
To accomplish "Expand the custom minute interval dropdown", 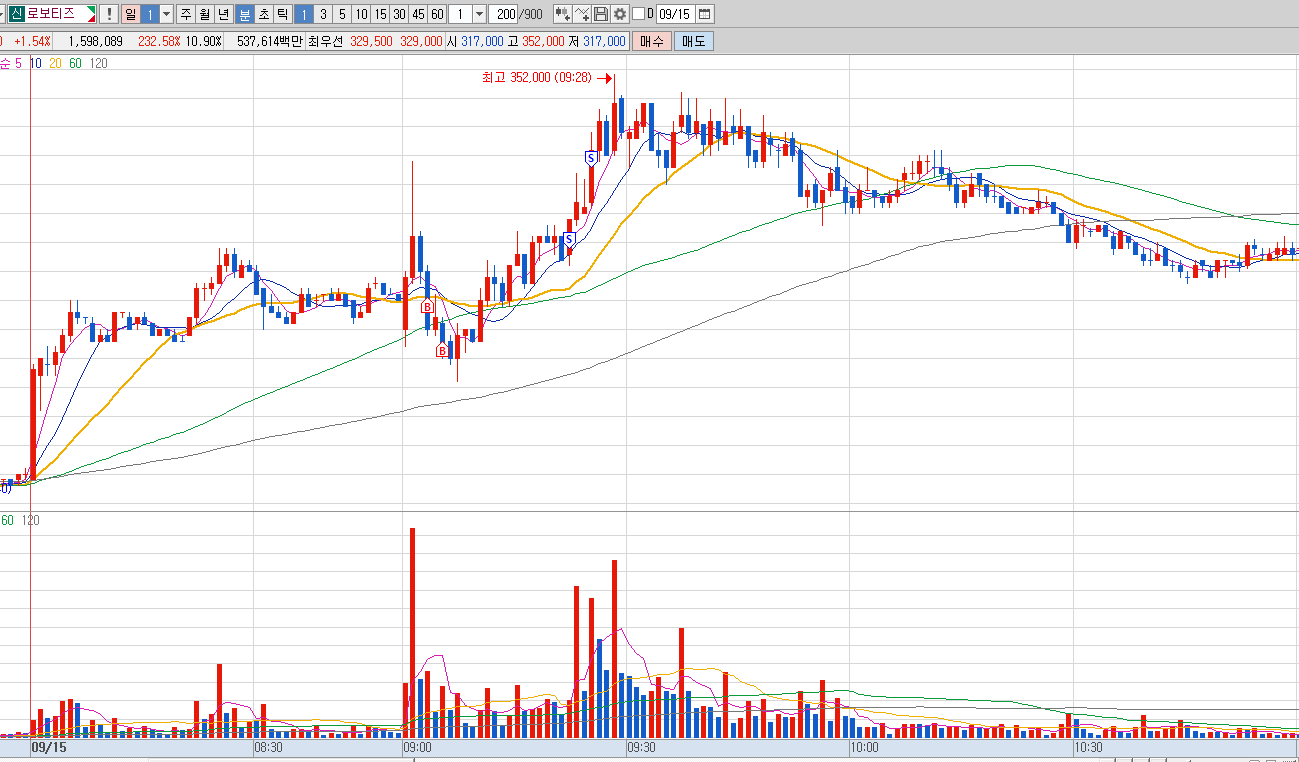I will 479,14.
